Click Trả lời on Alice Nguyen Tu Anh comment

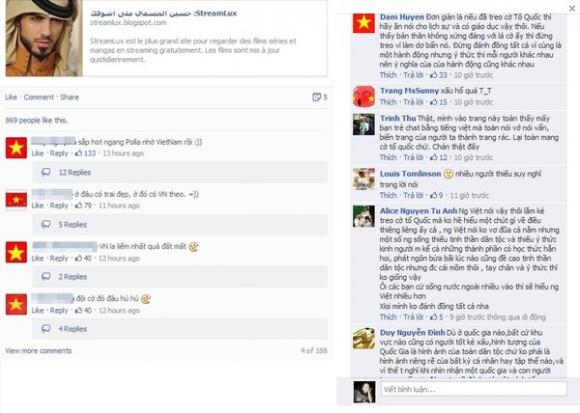pyautogui.click(x=413, y=317)
